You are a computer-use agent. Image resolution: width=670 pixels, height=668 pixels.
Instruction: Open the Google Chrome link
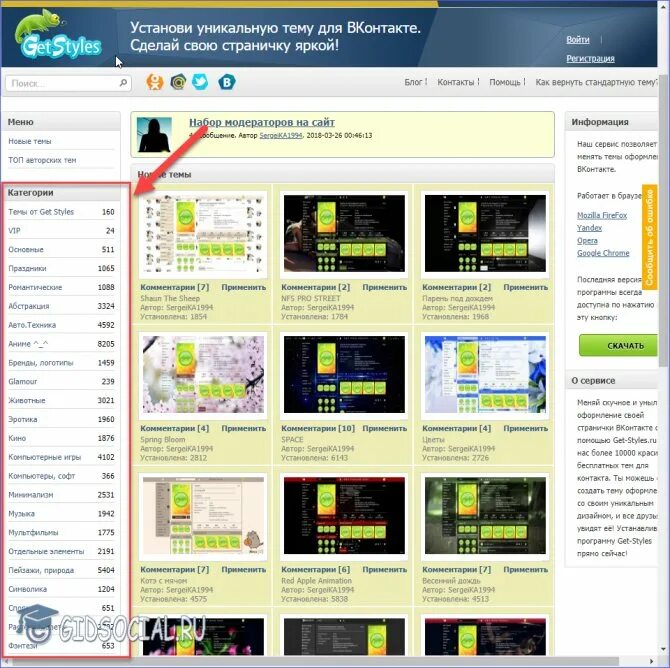tap(603, 253)
